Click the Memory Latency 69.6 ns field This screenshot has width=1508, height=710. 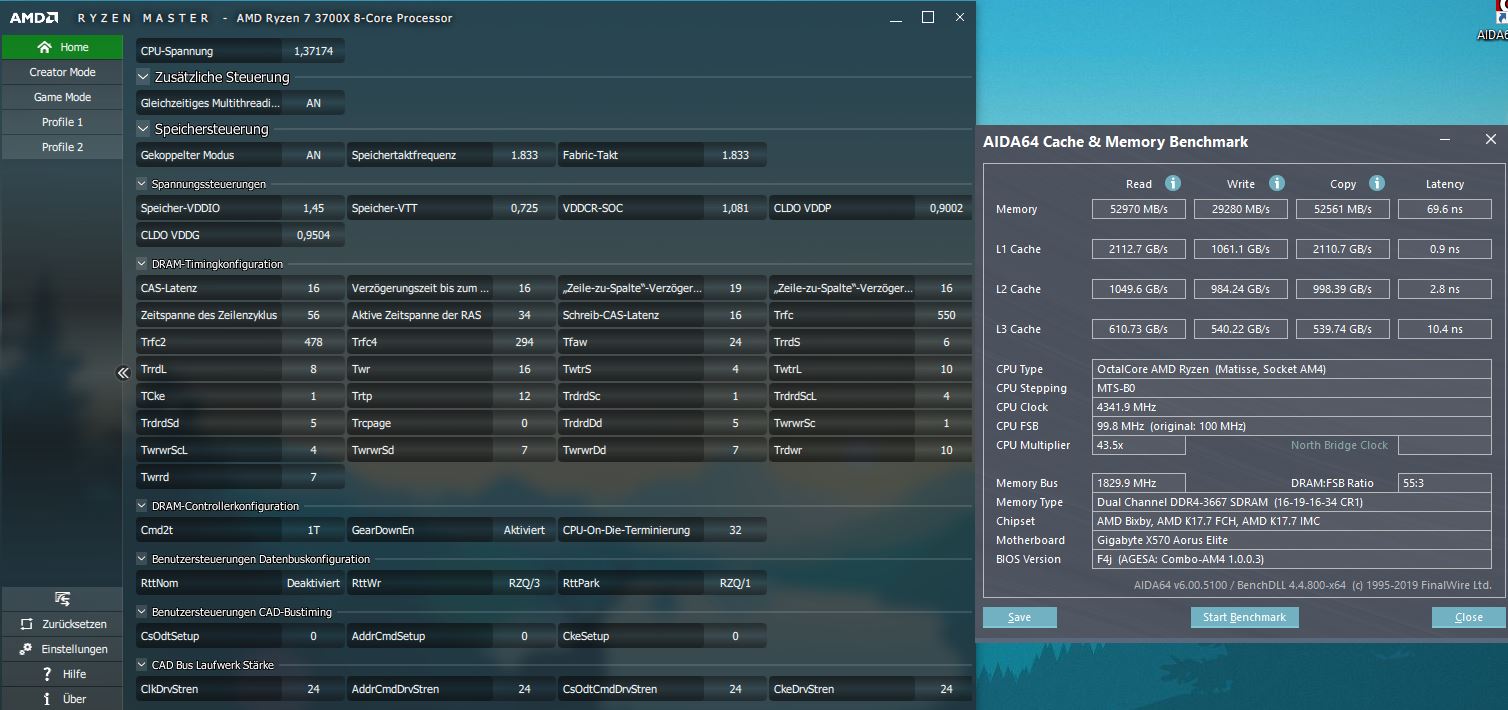pos(1445,209)
